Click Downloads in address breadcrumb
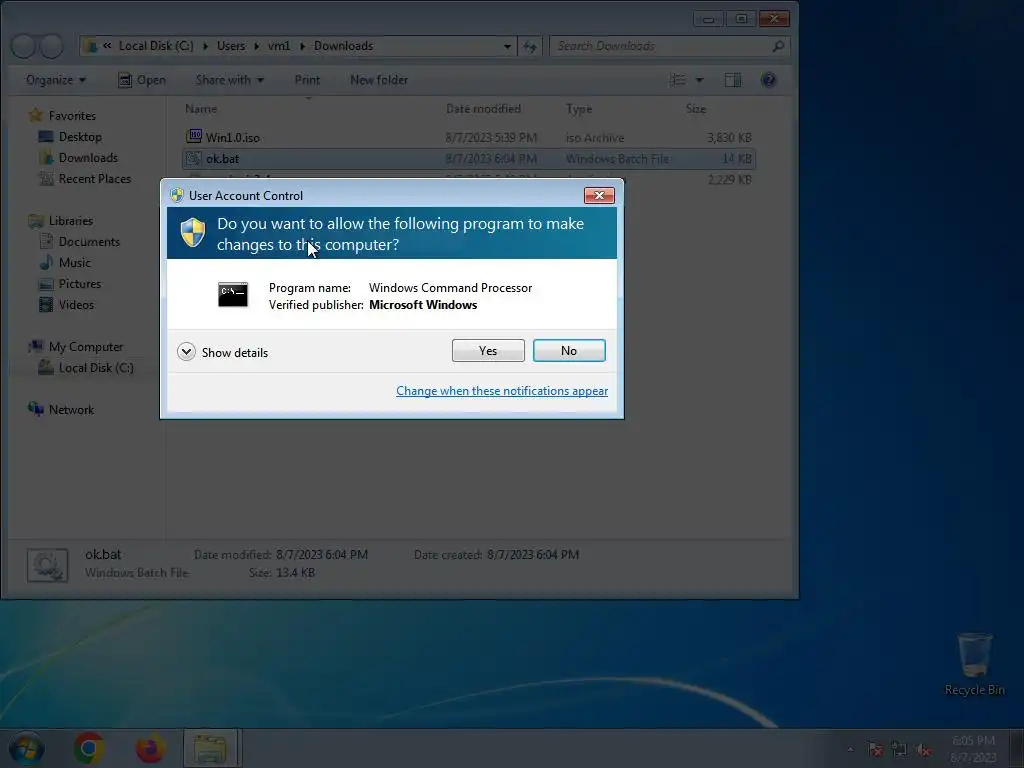The width and height of the screenshot is (1024, 768). pos(344,46)
